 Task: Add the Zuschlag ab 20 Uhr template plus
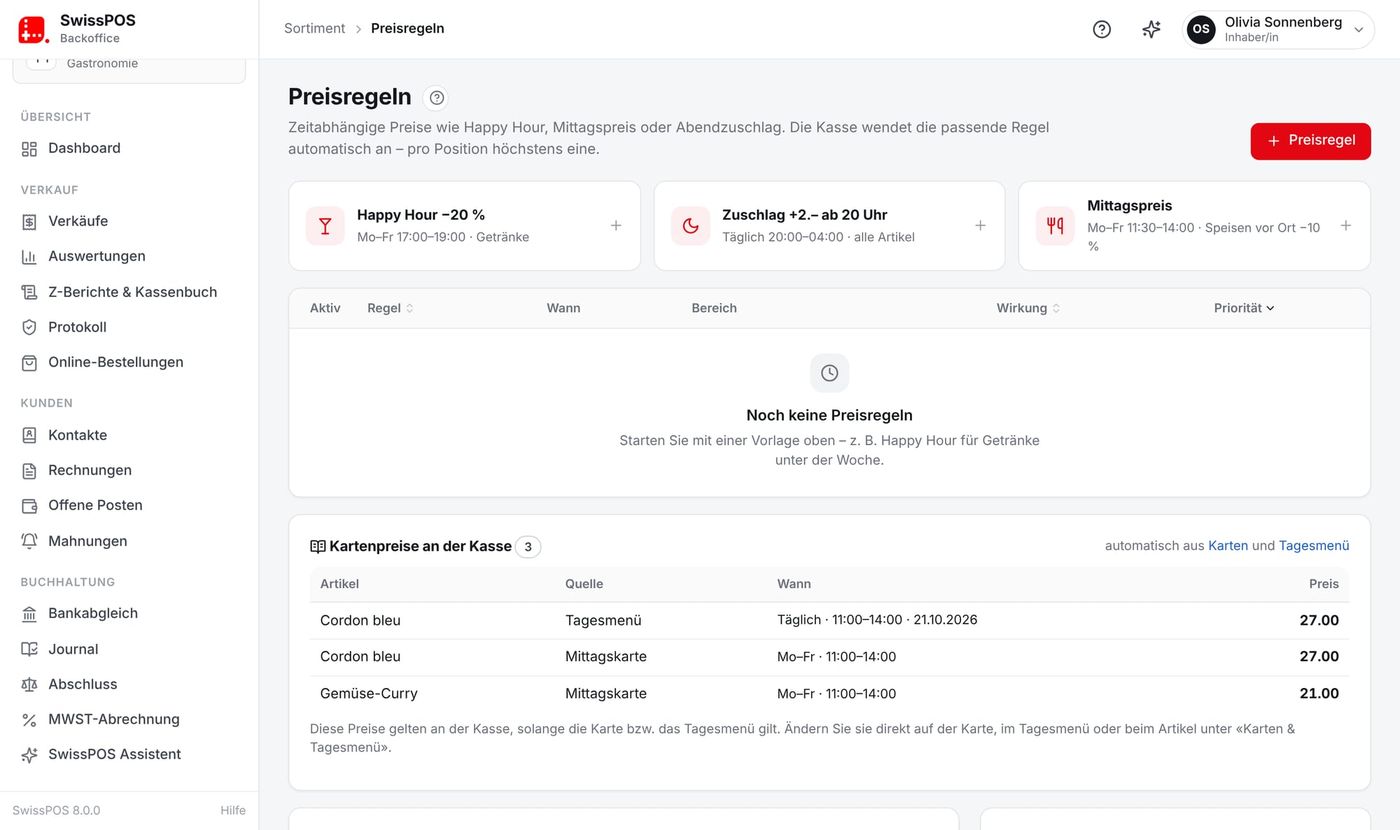point(980,226)
